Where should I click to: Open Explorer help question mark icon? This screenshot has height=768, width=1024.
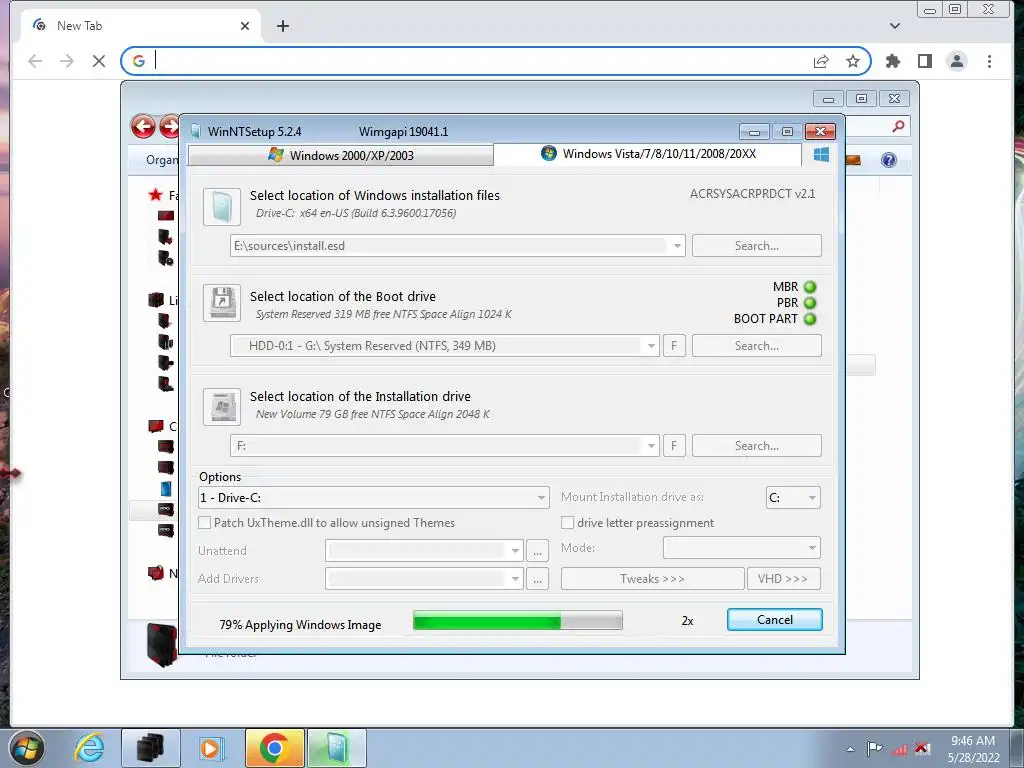point(888,160)
